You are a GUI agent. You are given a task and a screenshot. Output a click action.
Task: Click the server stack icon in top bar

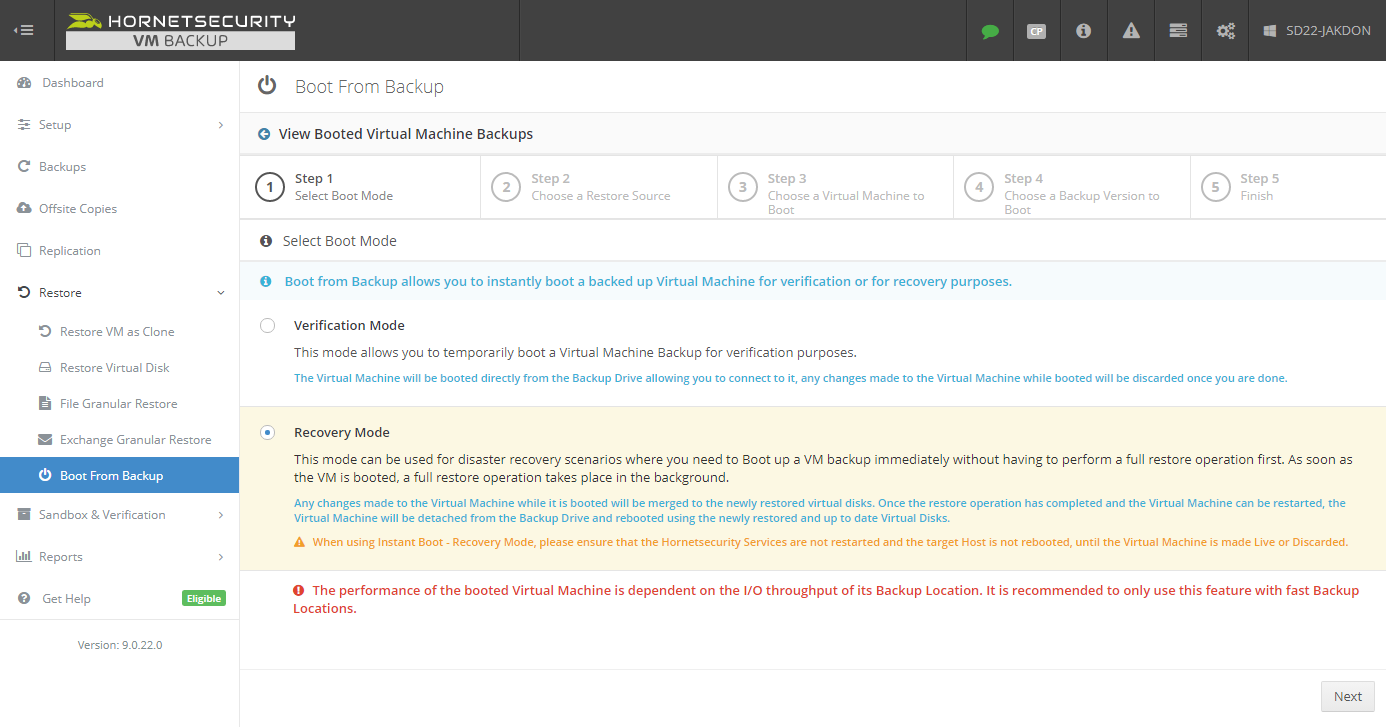click(x=1177, y=30)
